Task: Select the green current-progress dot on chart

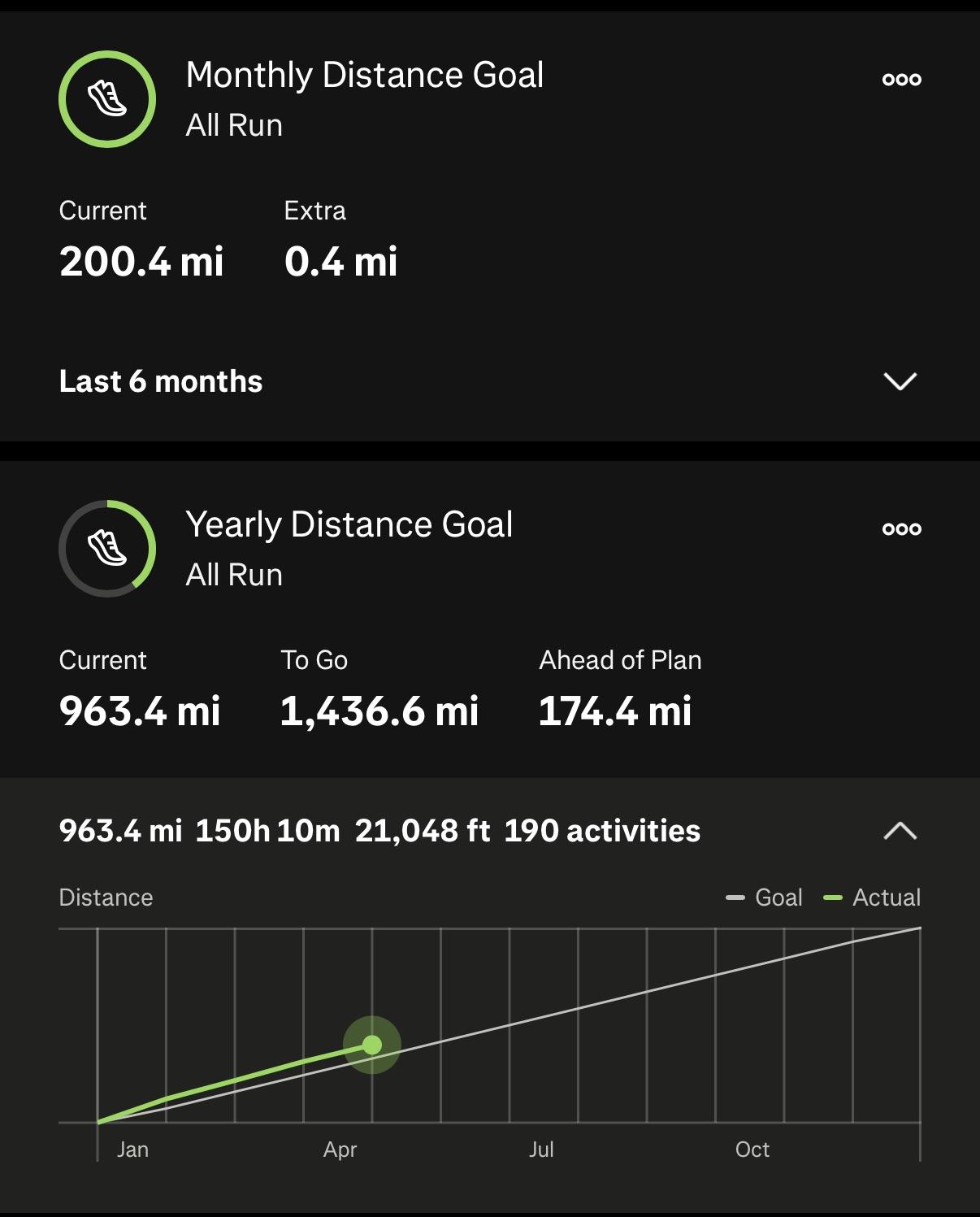Action: [x=372, y=1045]
